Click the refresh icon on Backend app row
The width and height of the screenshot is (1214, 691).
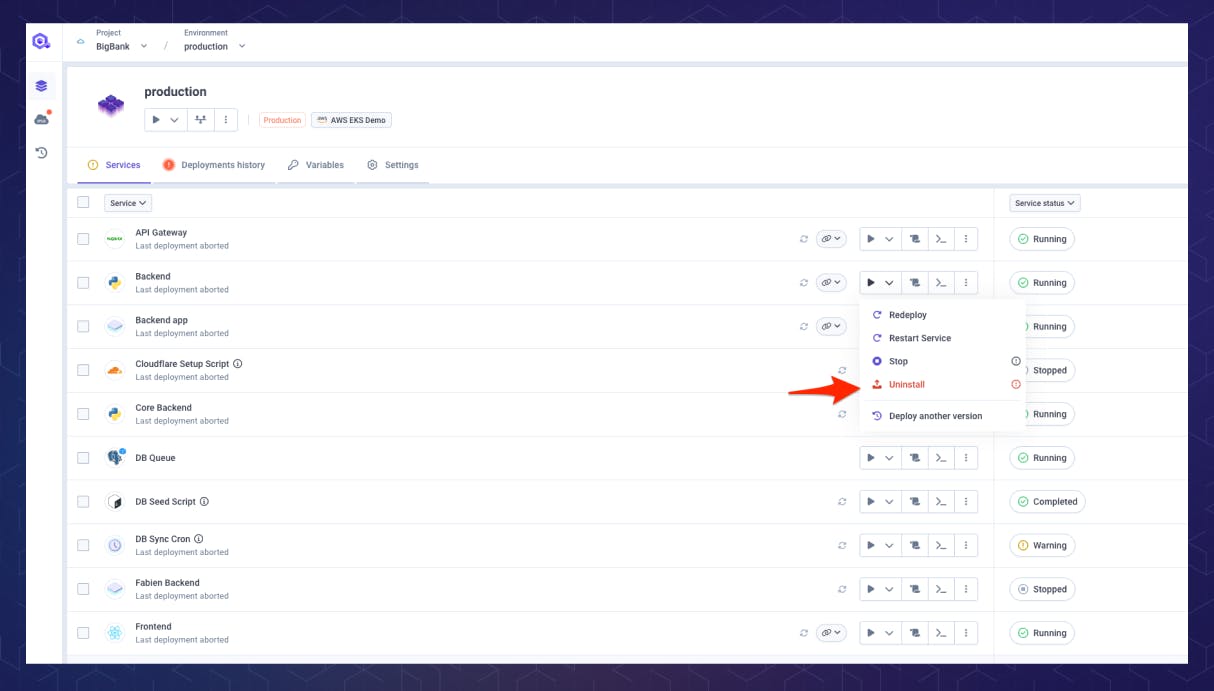pyautogui.click(x=804, y=326)
